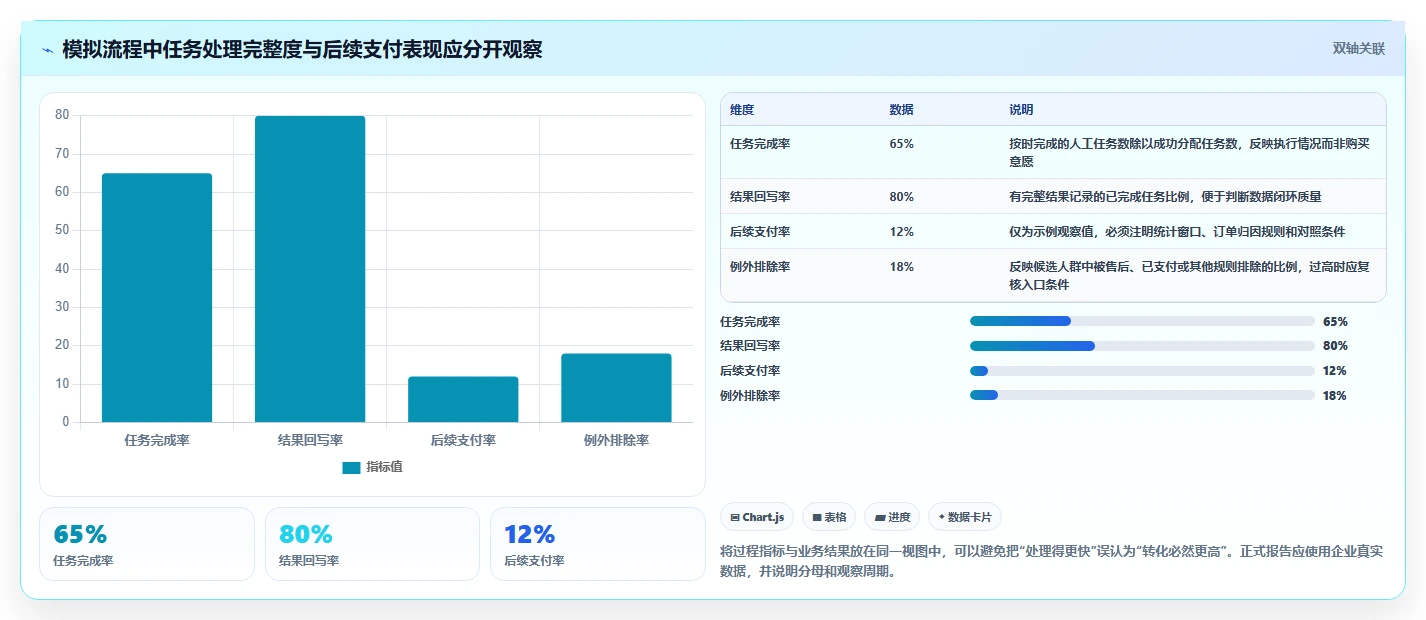Click the 维度 table column header
The height and width of the screenshot is (620, 1426).
[742, 110]
